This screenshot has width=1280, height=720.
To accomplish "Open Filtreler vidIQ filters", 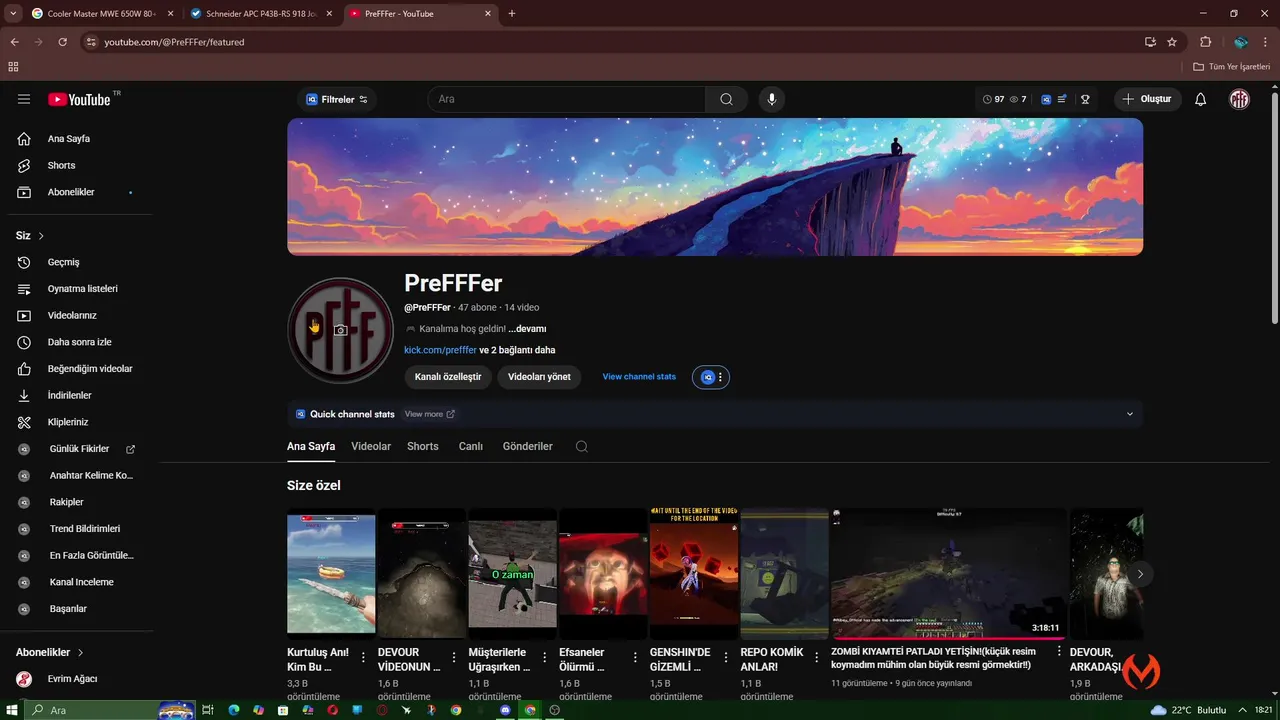I will click(x=337, y=99).
